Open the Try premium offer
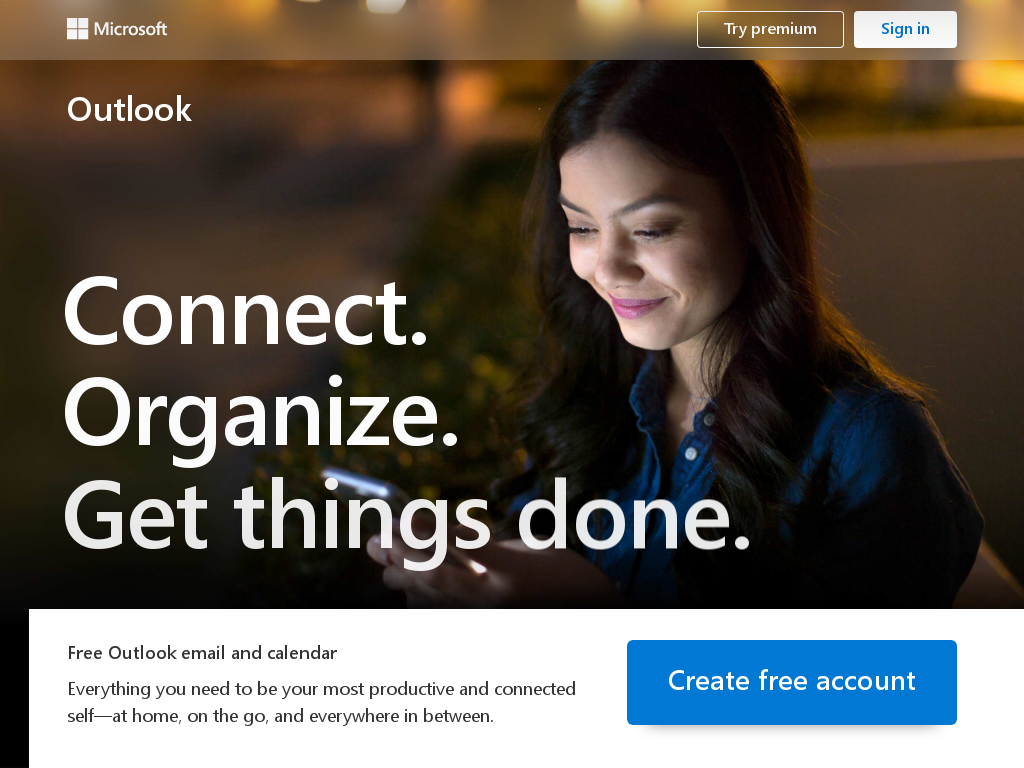Image resolution: width=1024 pixels, height=768 pixels. [x=770, y=29]
